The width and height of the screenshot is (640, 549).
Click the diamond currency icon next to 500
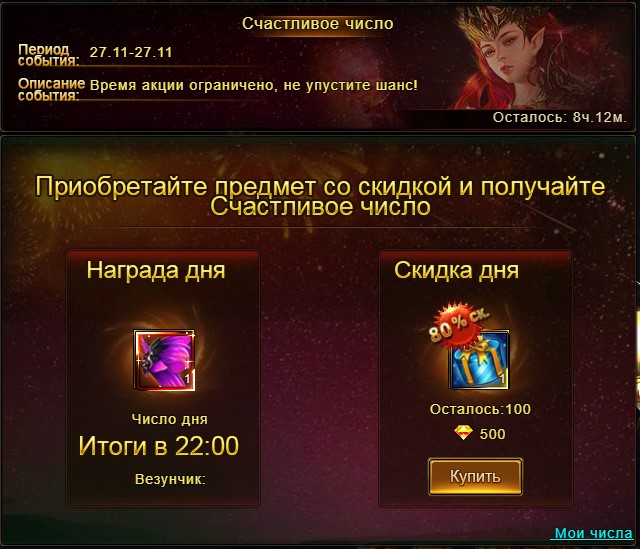pos(463,433)
